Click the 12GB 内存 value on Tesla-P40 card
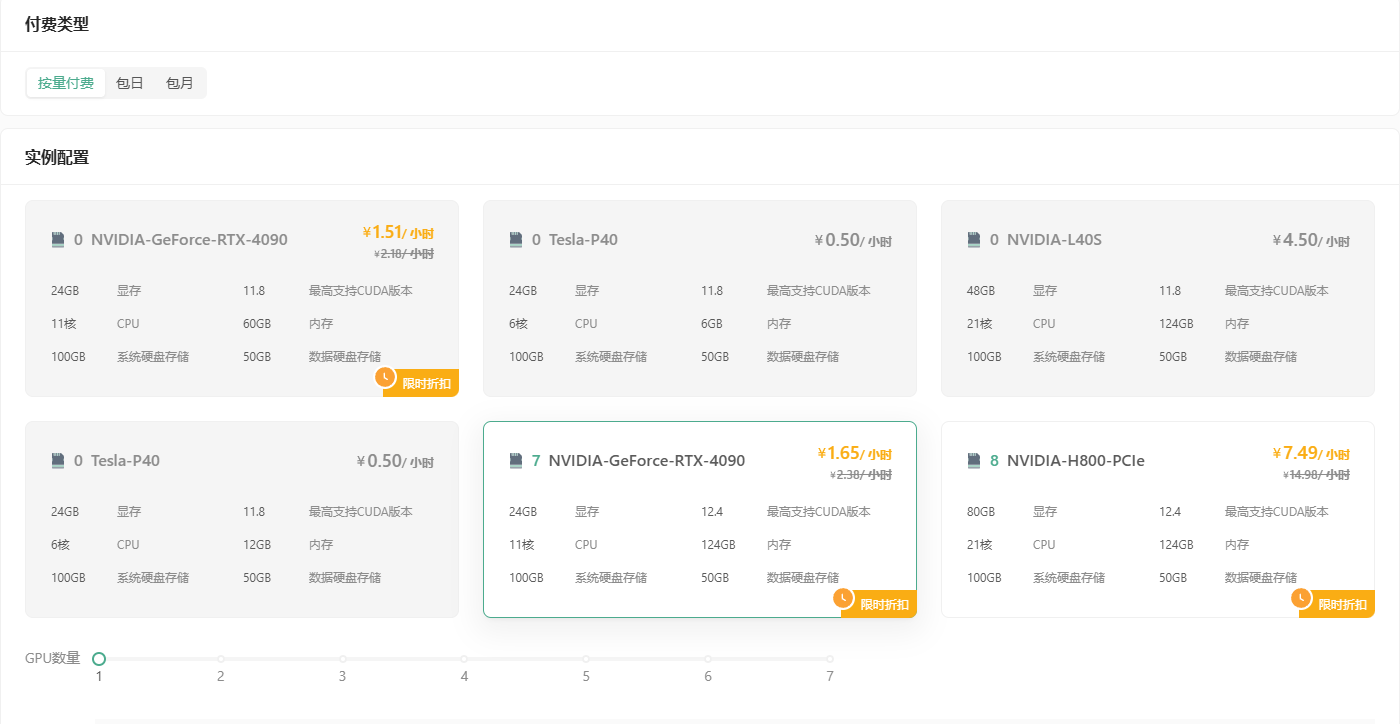This screenshot has width=1400, height=724. (257, 545)
